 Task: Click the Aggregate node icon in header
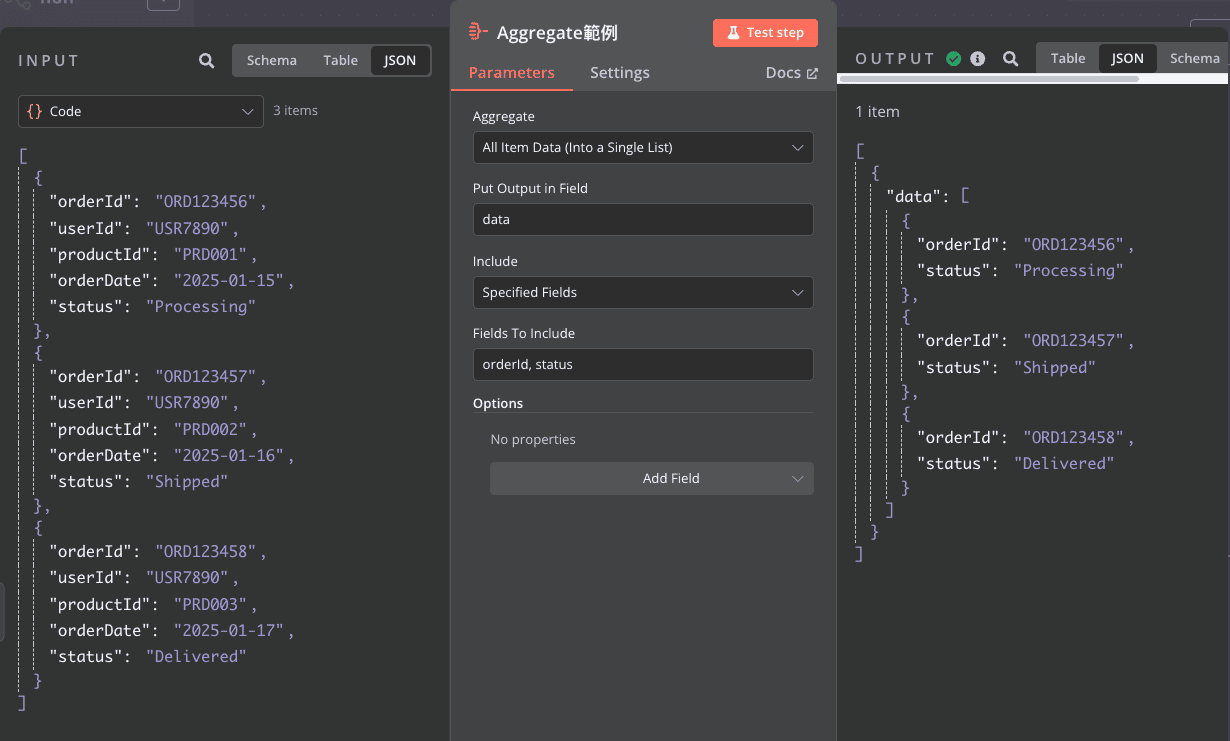[479, 32]
